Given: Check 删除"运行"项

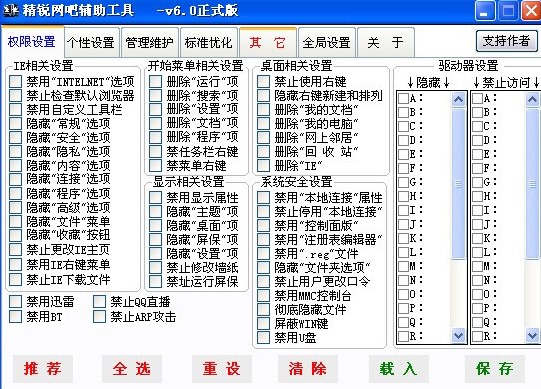Looking at the screenshot, I should pos(156,81).
